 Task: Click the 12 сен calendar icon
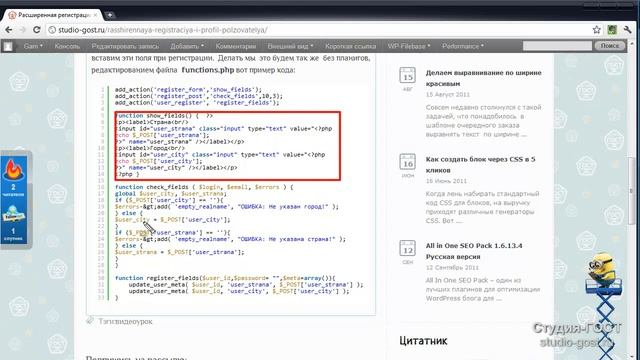click(407, 249)
